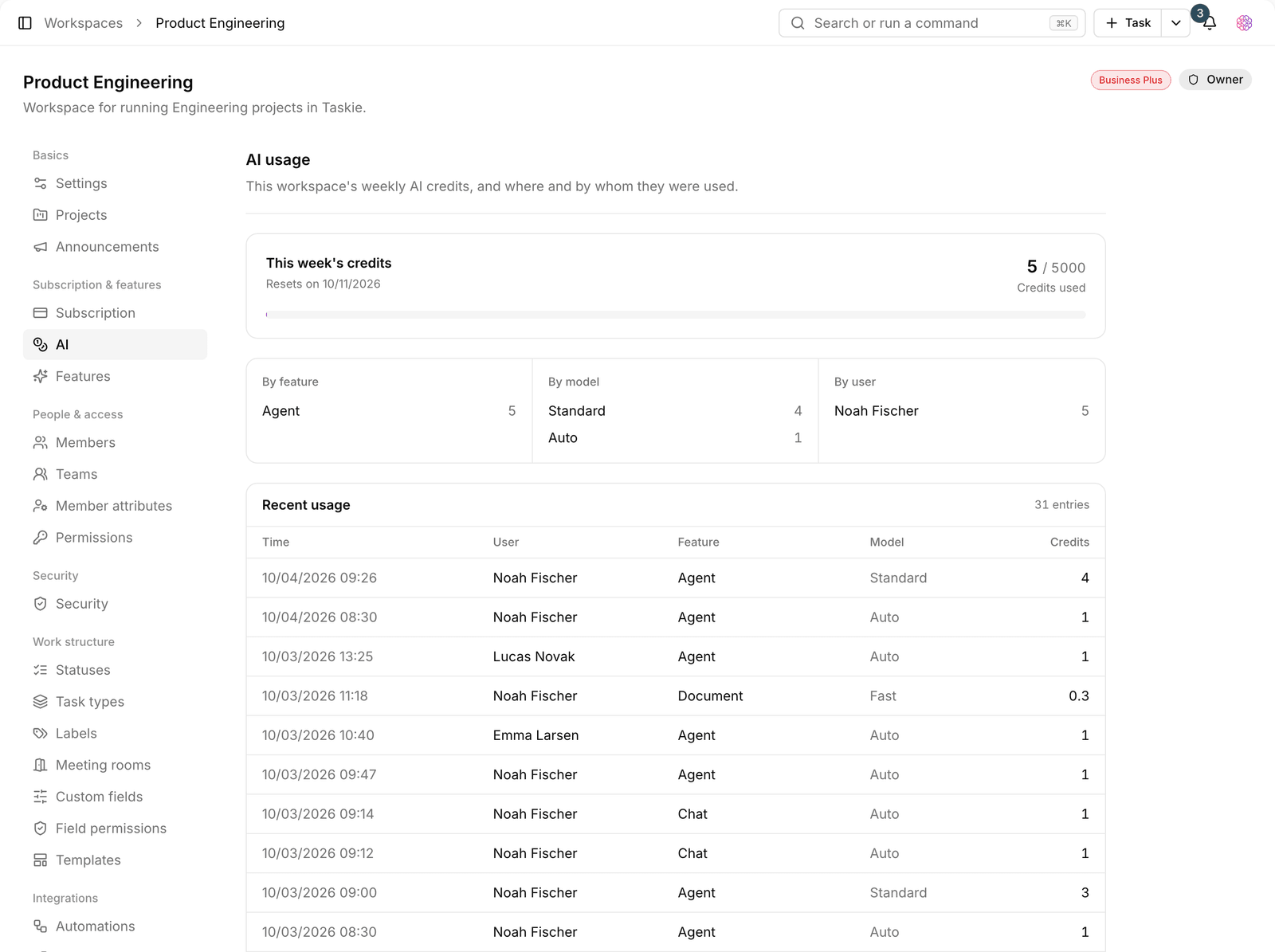
Task: Click Lucas Novak in recent usage
Action: tap(534, 656)
